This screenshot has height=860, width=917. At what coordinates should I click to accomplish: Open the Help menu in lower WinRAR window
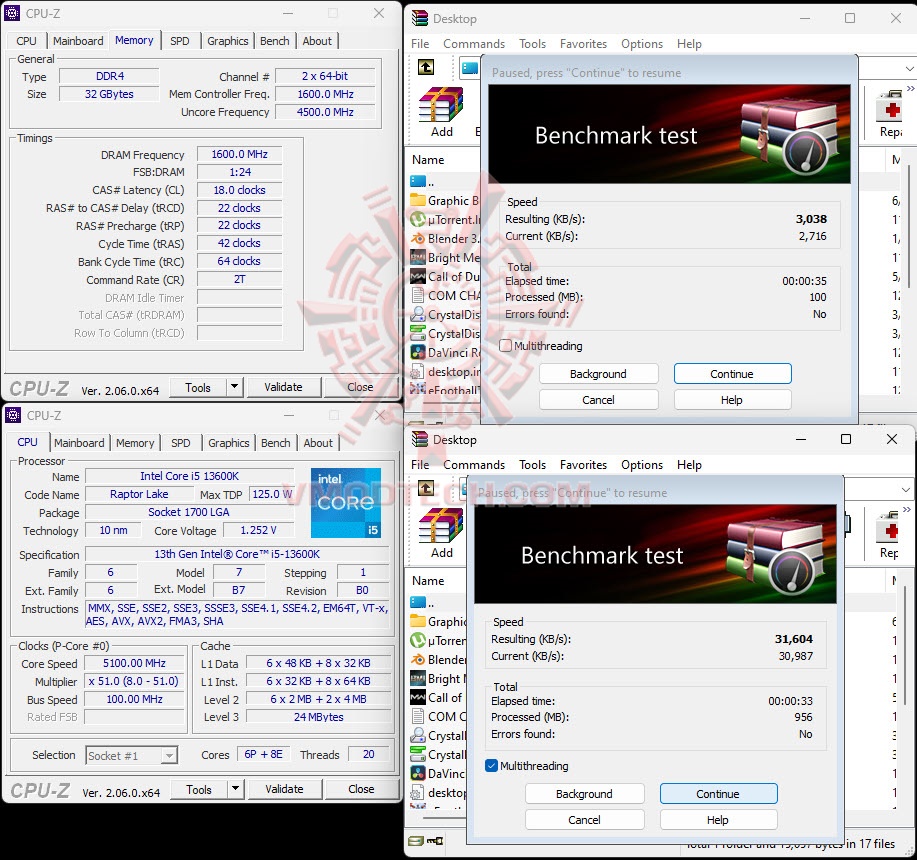689,465
